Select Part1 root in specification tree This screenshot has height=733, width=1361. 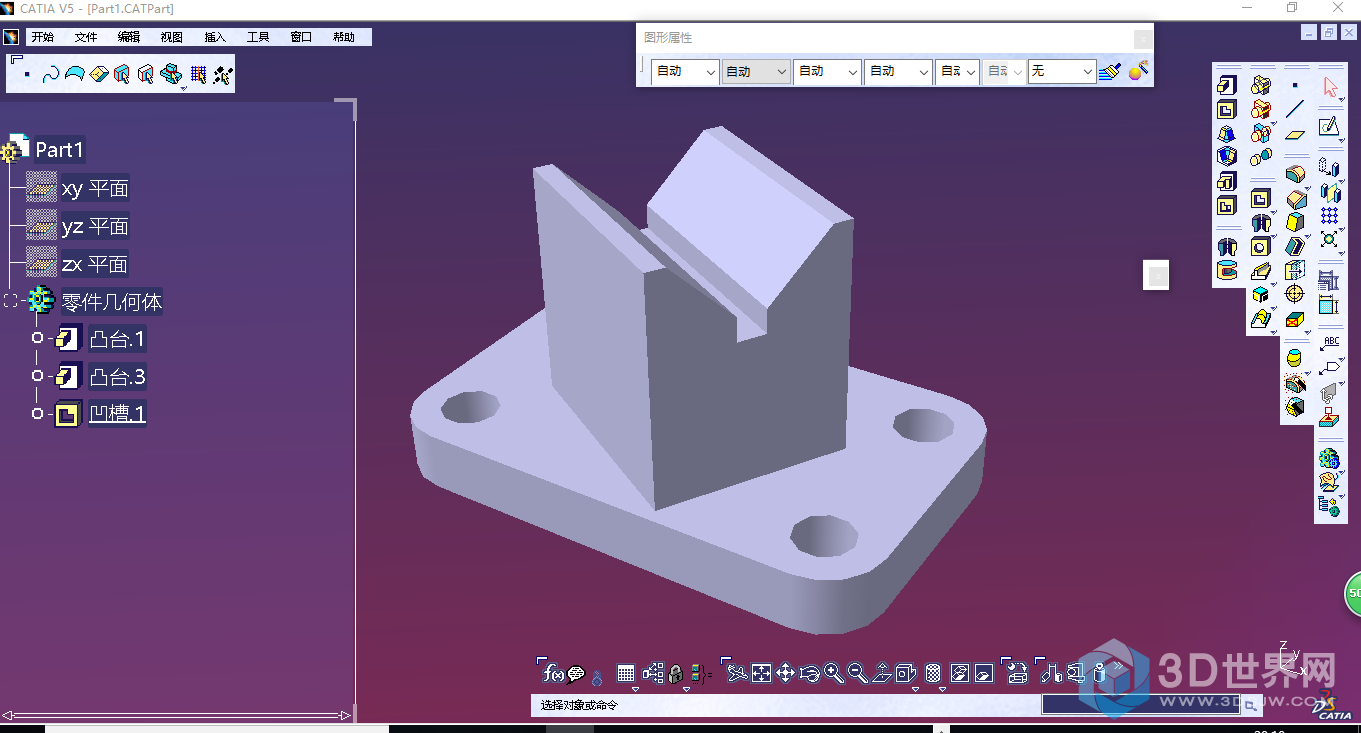tap(59, 150)
